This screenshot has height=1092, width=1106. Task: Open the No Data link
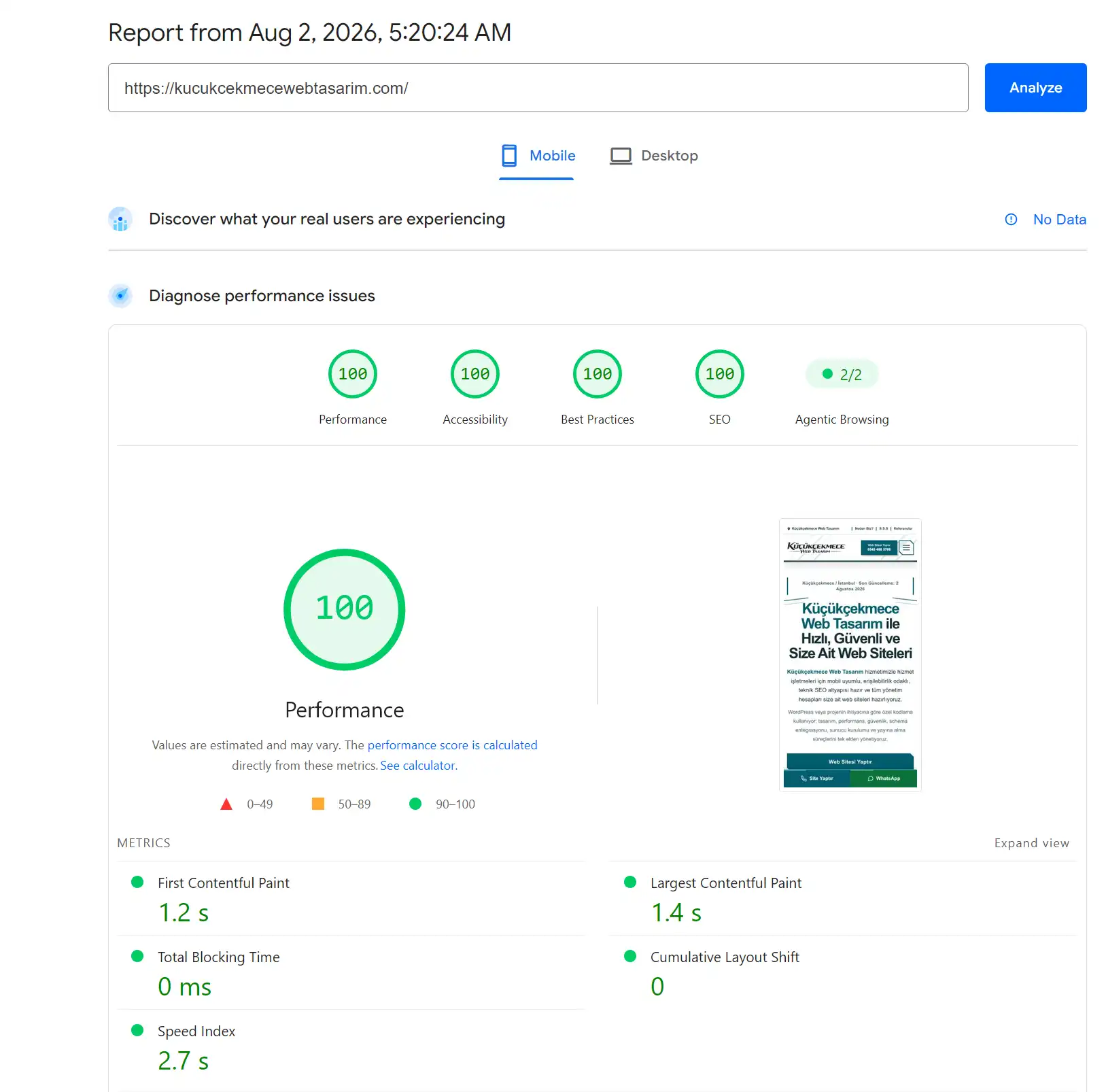(1059, 220)
